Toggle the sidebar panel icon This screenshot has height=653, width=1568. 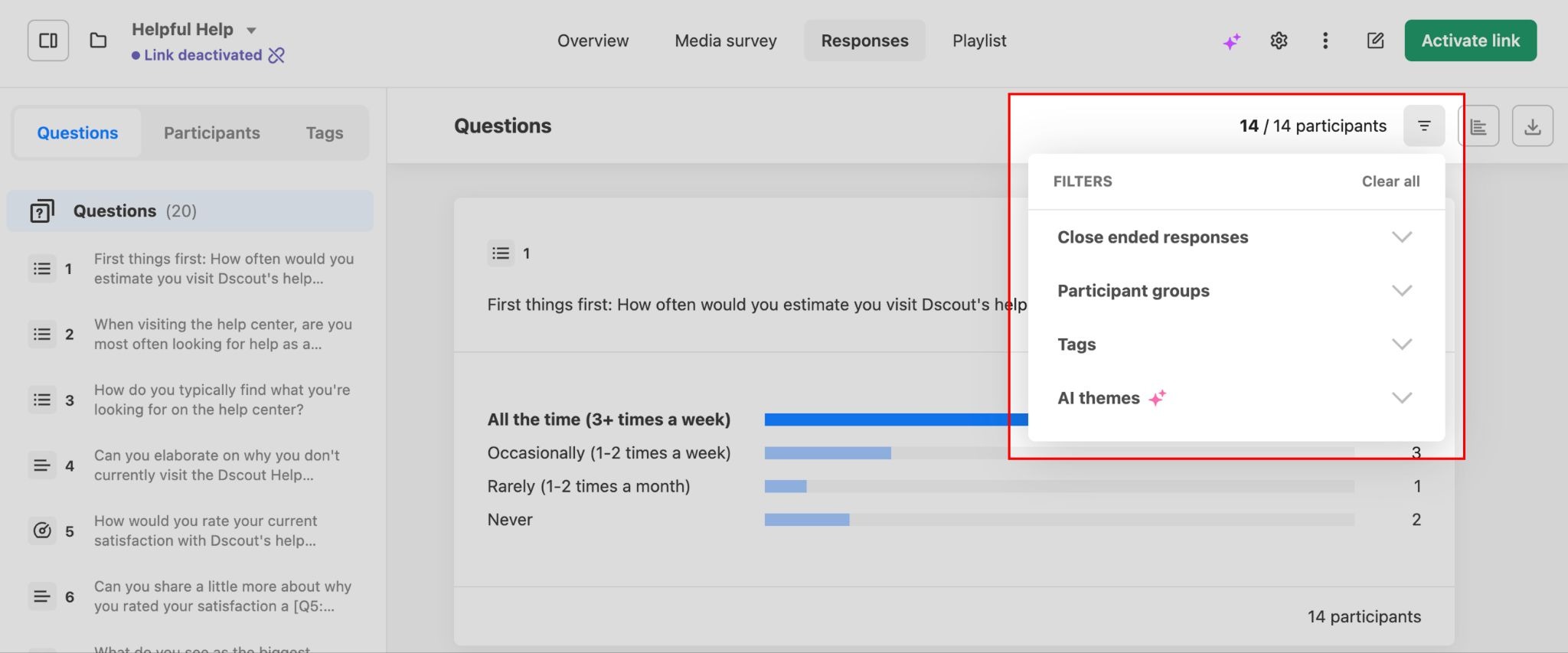coord(48,41)
